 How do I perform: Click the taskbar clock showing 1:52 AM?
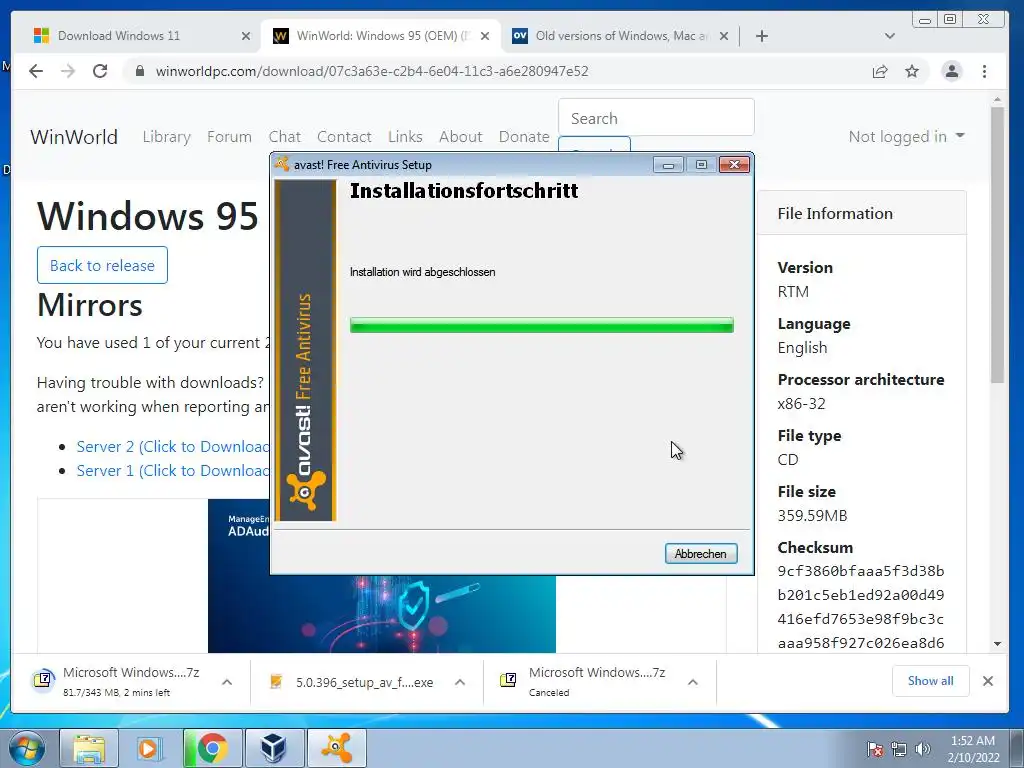(x=973, y=749)
